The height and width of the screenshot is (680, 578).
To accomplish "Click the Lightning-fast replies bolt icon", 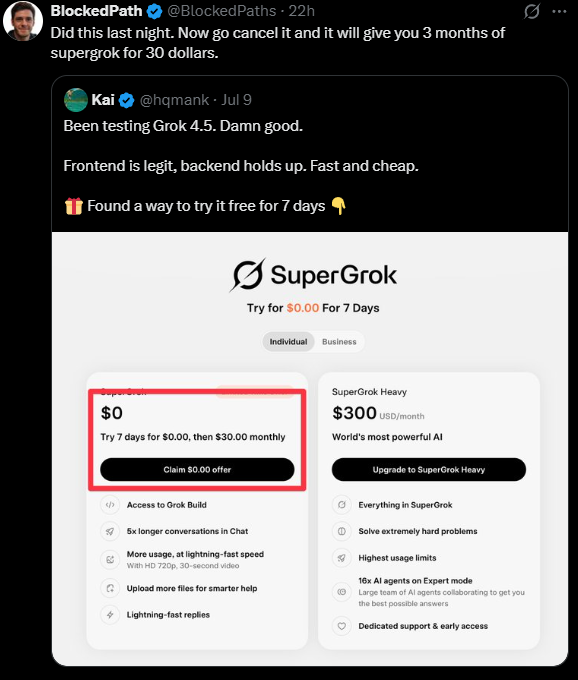I will [x=110, y=615].
